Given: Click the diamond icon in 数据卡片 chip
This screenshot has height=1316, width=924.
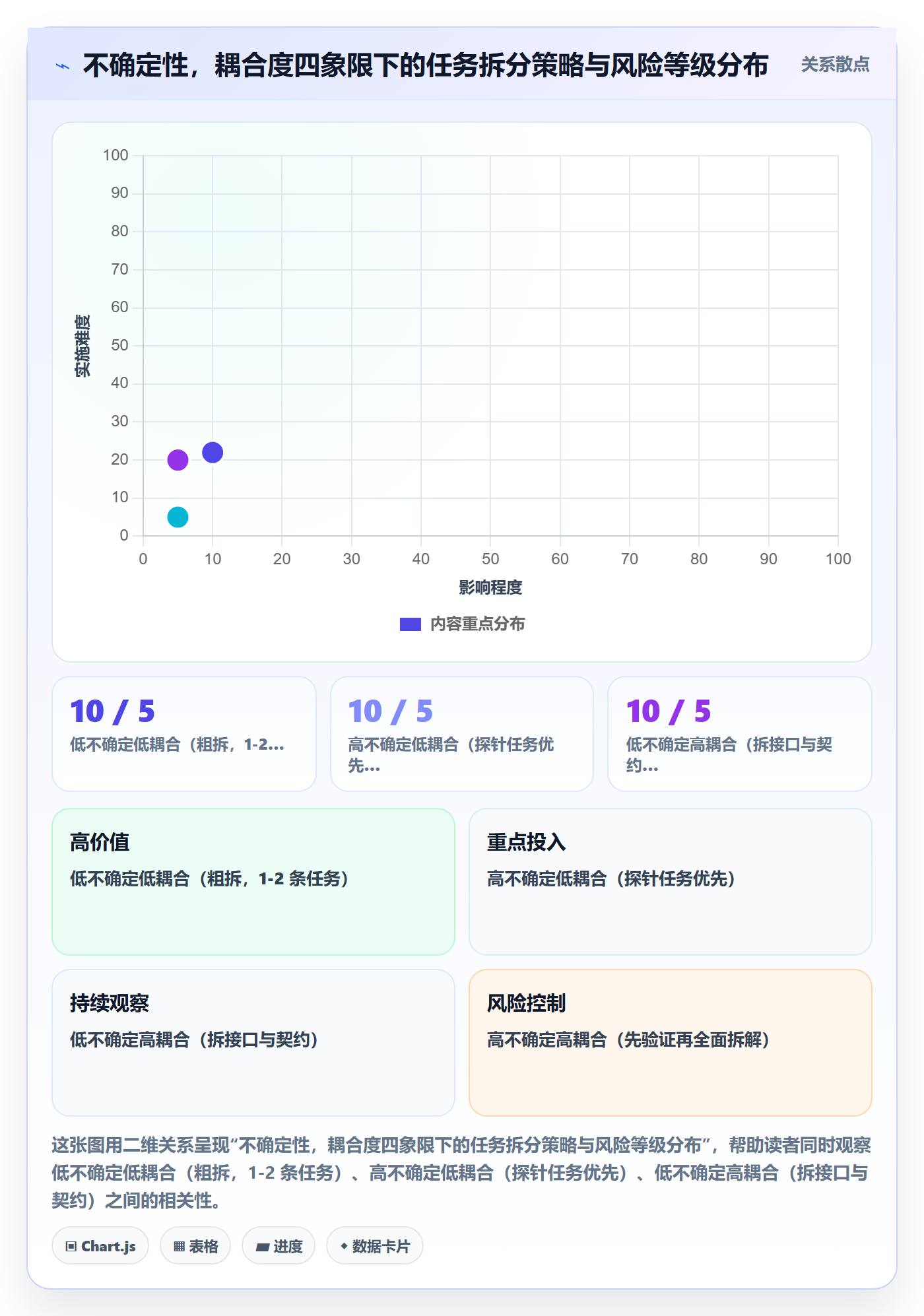Looking at the screenshot, I should [x=344, y=1246].
